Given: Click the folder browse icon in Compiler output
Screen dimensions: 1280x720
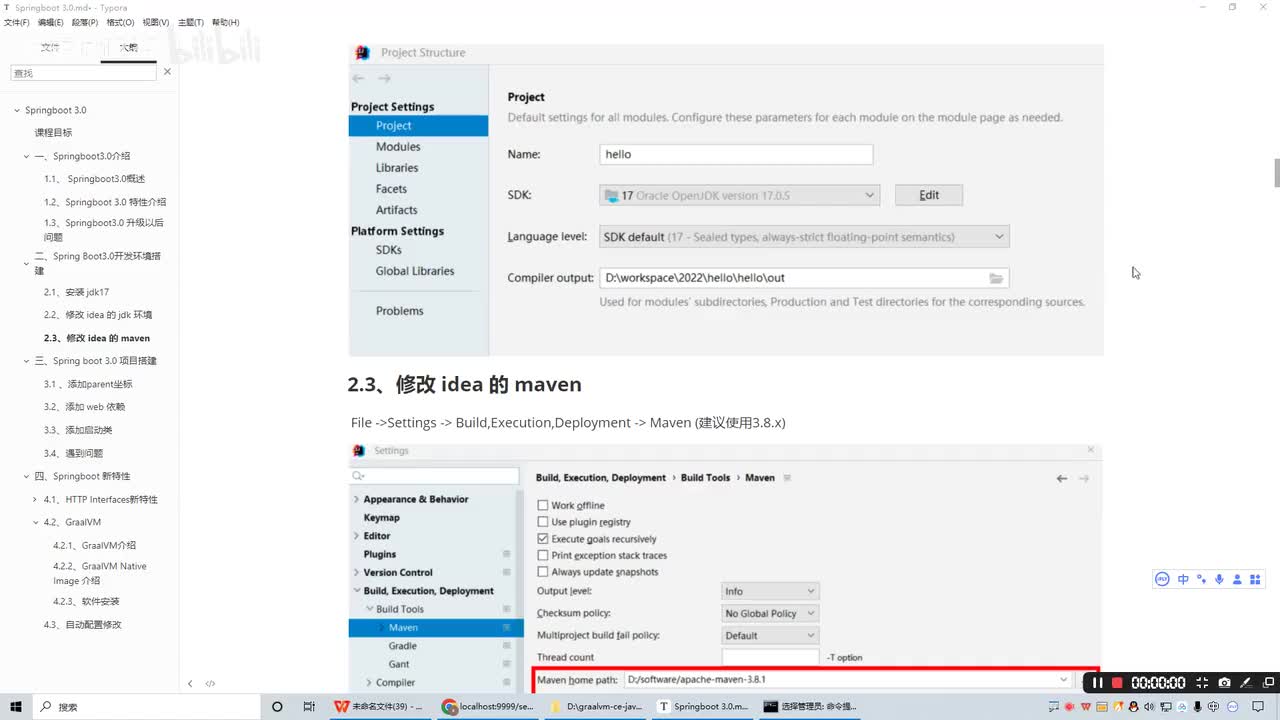Looking at the screenshot, I should (996, 278).
